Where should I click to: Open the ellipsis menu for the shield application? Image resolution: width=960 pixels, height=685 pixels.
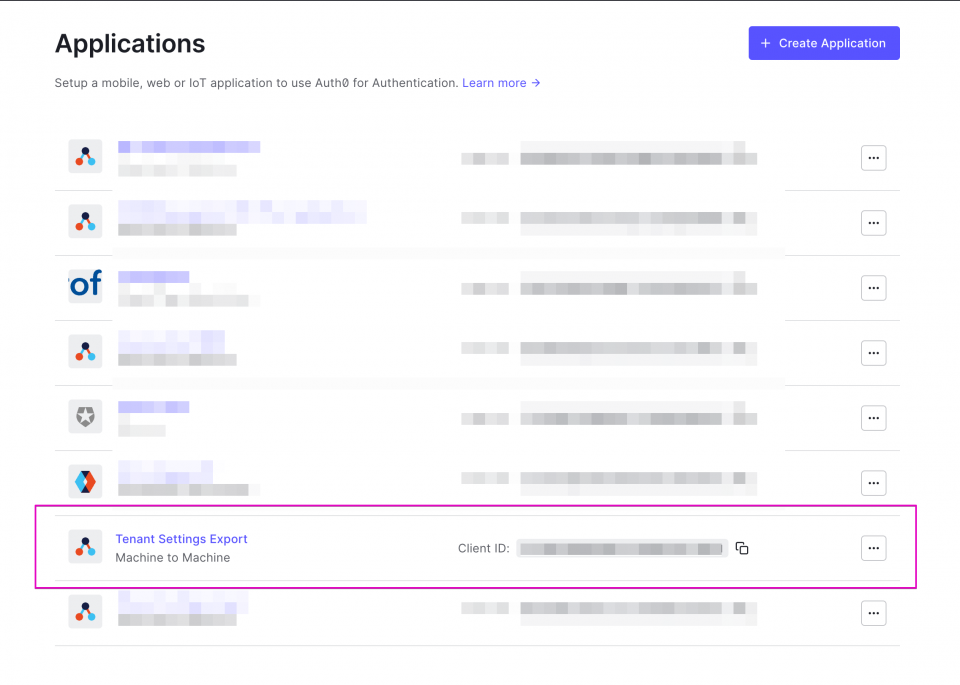[873, 417]
